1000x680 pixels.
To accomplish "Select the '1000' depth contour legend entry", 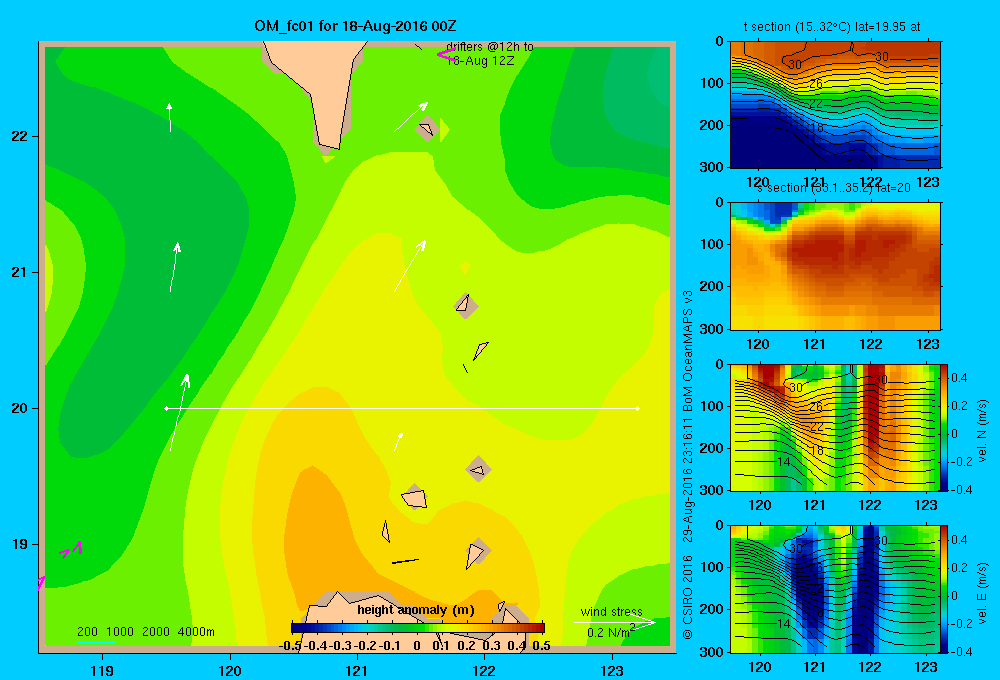I will [x=120, y=632].
